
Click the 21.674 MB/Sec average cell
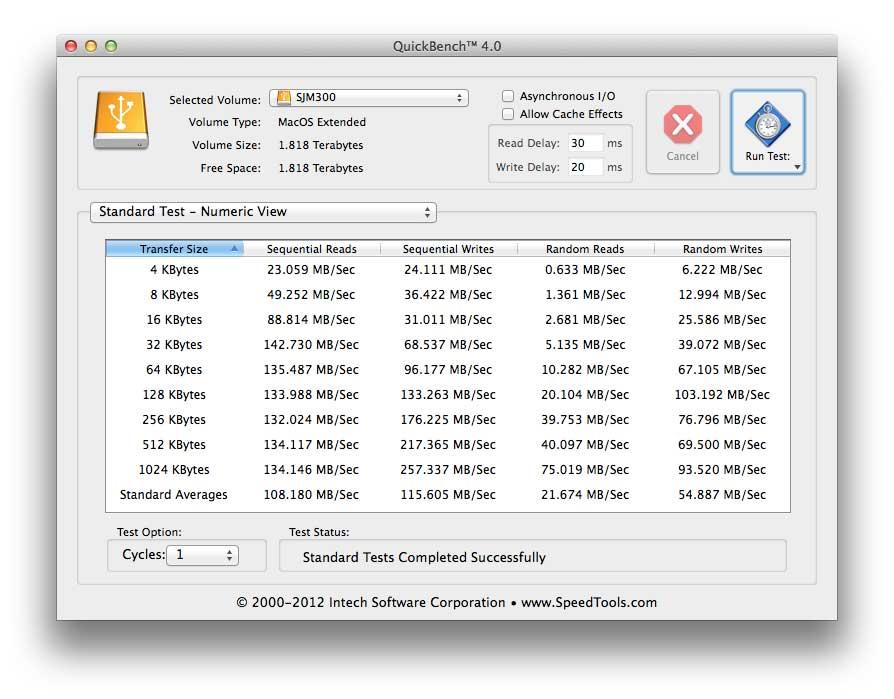point(585,495)
